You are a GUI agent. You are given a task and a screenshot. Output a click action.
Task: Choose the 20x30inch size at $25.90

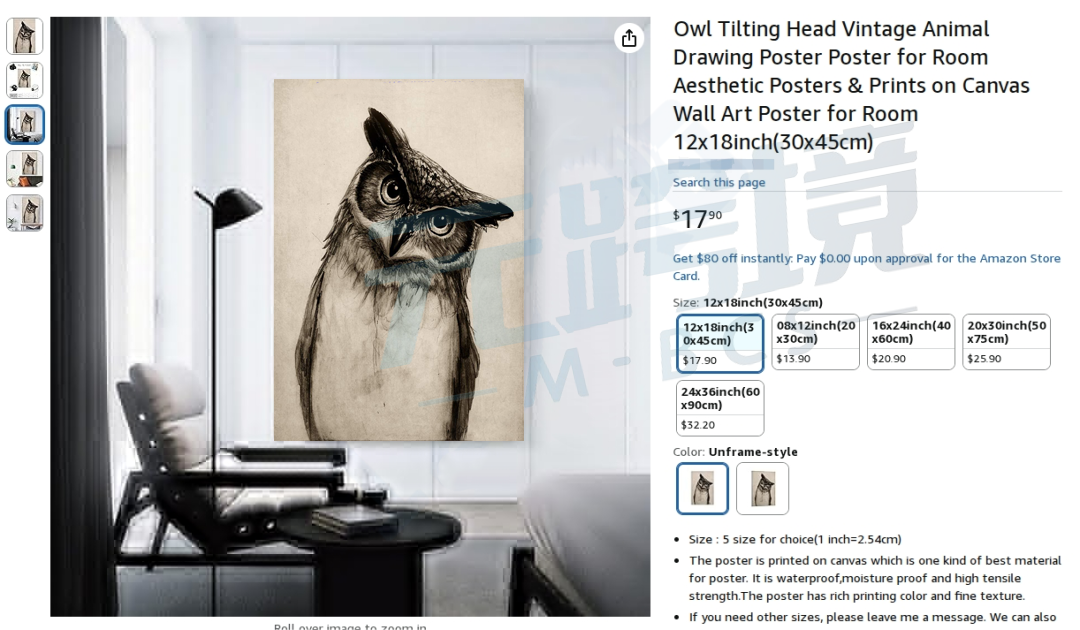coord(1006,342)
